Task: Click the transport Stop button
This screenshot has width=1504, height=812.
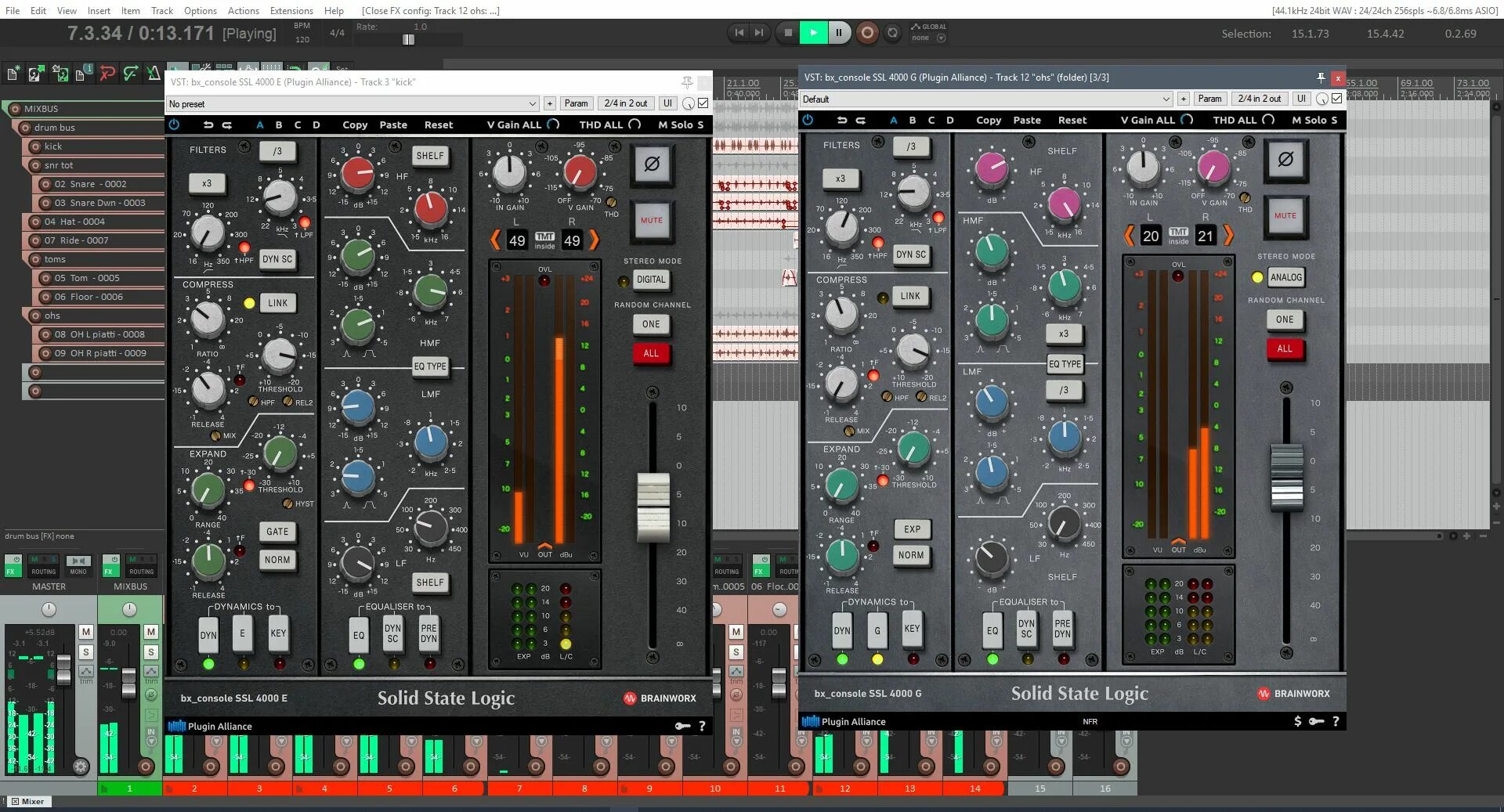Action: pyautogui.click(x=788, y=32)
